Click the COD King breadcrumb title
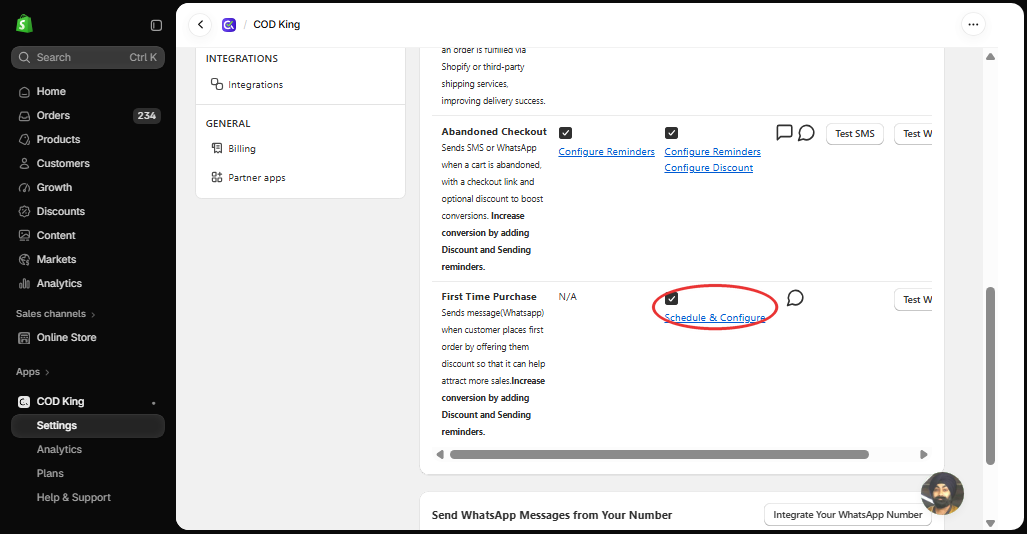The image size is (1027, 534). [276, 25]
